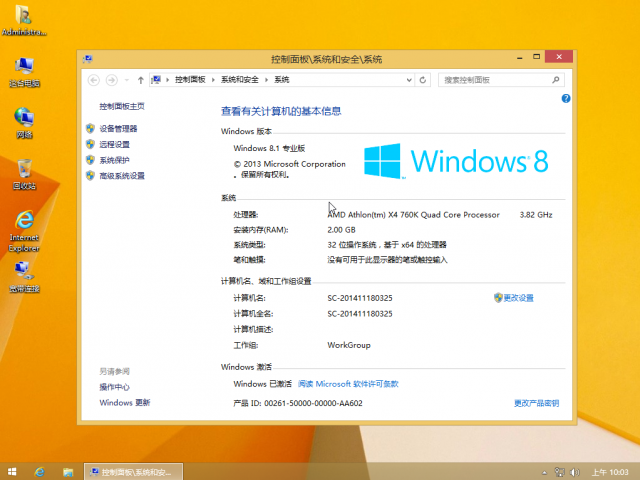640x480 pixels.
Task: Select 系统和安全 breadcrumb in address bar
Action: [240, 80]
